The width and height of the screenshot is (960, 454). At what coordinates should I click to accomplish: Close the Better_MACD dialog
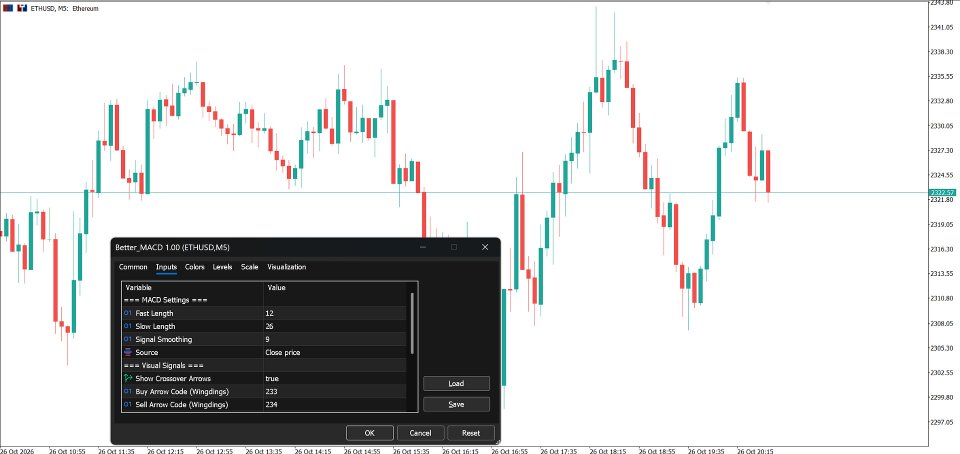coord(485,247)
